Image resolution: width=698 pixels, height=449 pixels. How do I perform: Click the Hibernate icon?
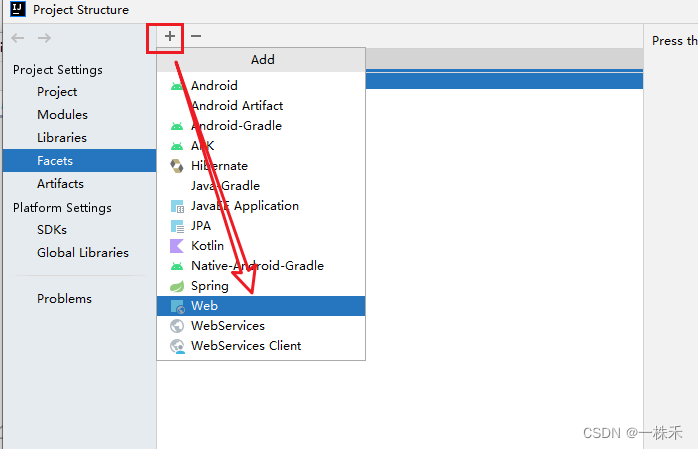point(177,166)
